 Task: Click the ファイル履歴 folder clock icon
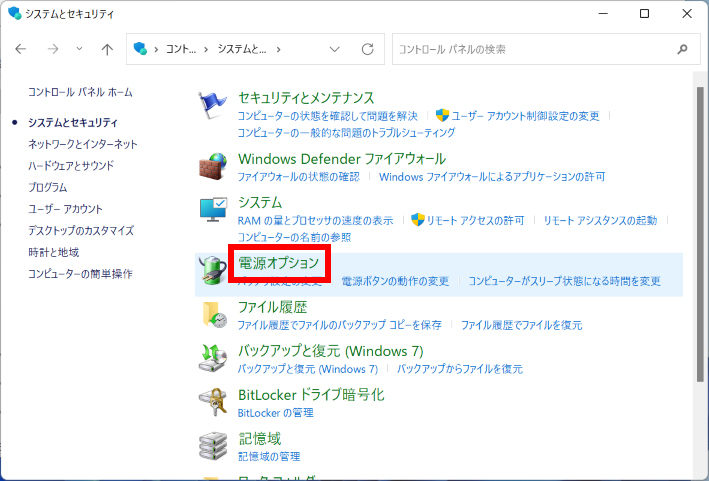coord(214,315)
